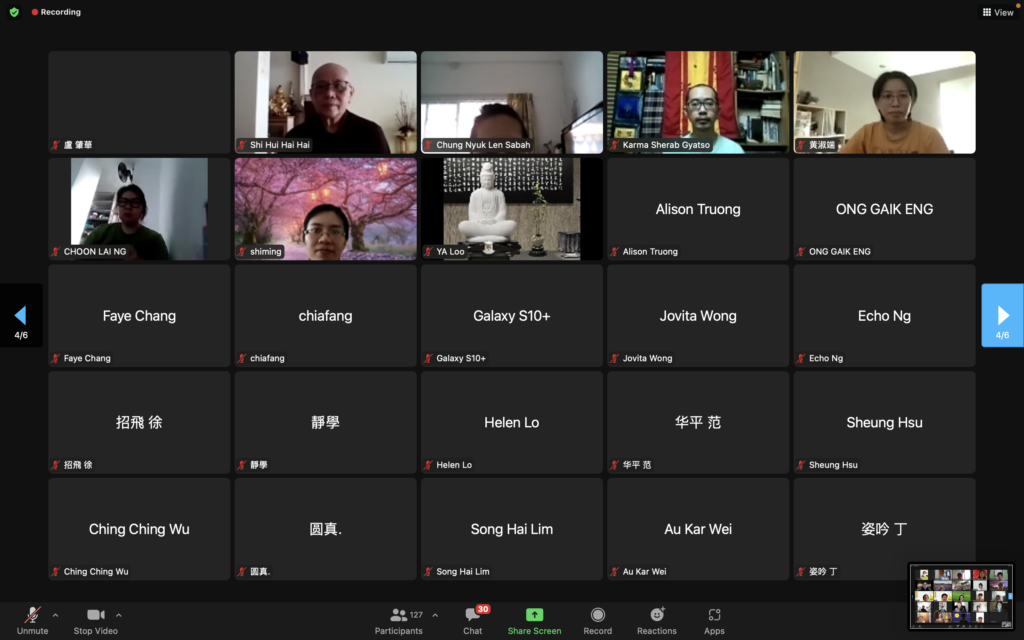The image size is (1024, 640).
Task: Go to previous gallery page with left arrow
Action: coord(20,316)
